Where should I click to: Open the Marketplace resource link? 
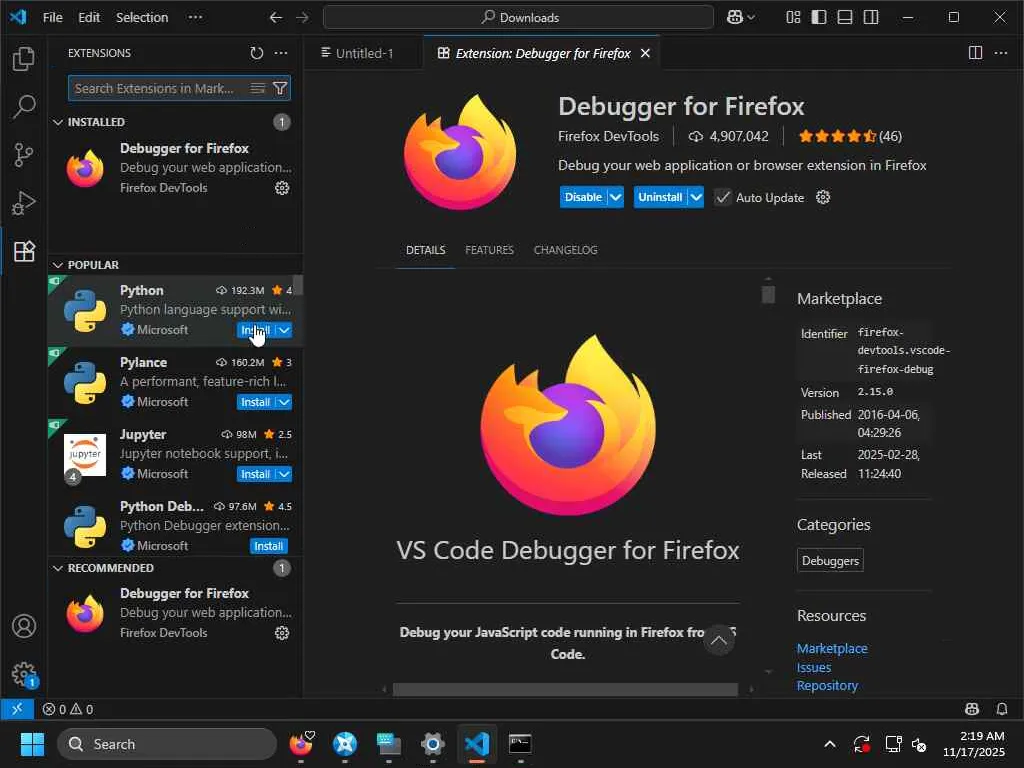(x=832, y=648)
